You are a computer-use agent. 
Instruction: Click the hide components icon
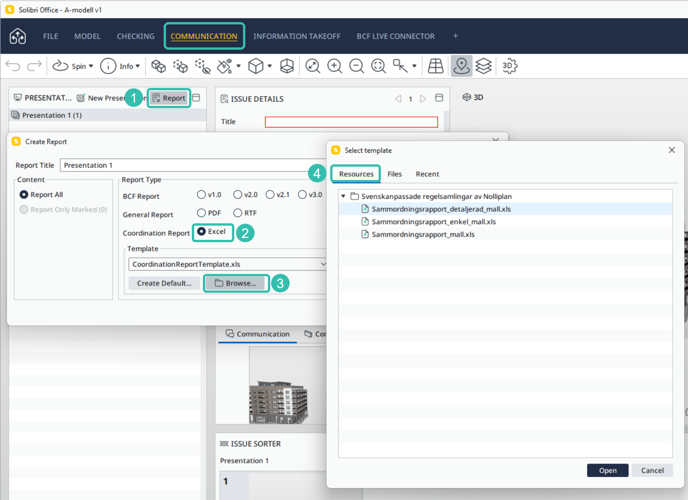(x=203, y=66)
